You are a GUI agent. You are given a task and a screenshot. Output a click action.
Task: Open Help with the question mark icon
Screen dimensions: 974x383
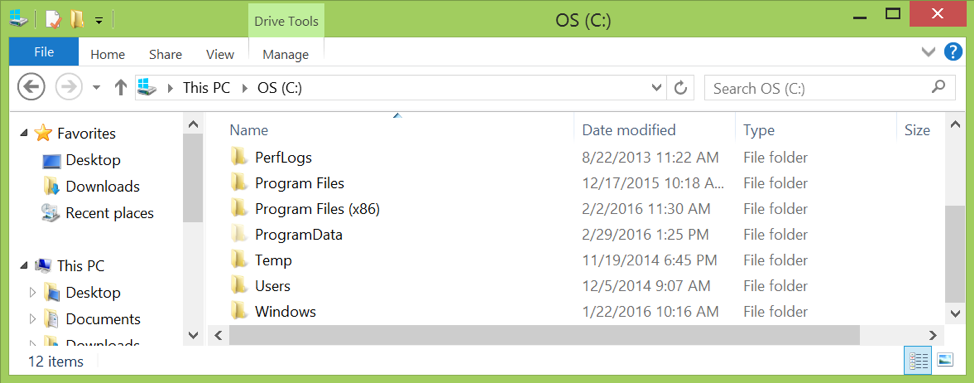953,52
